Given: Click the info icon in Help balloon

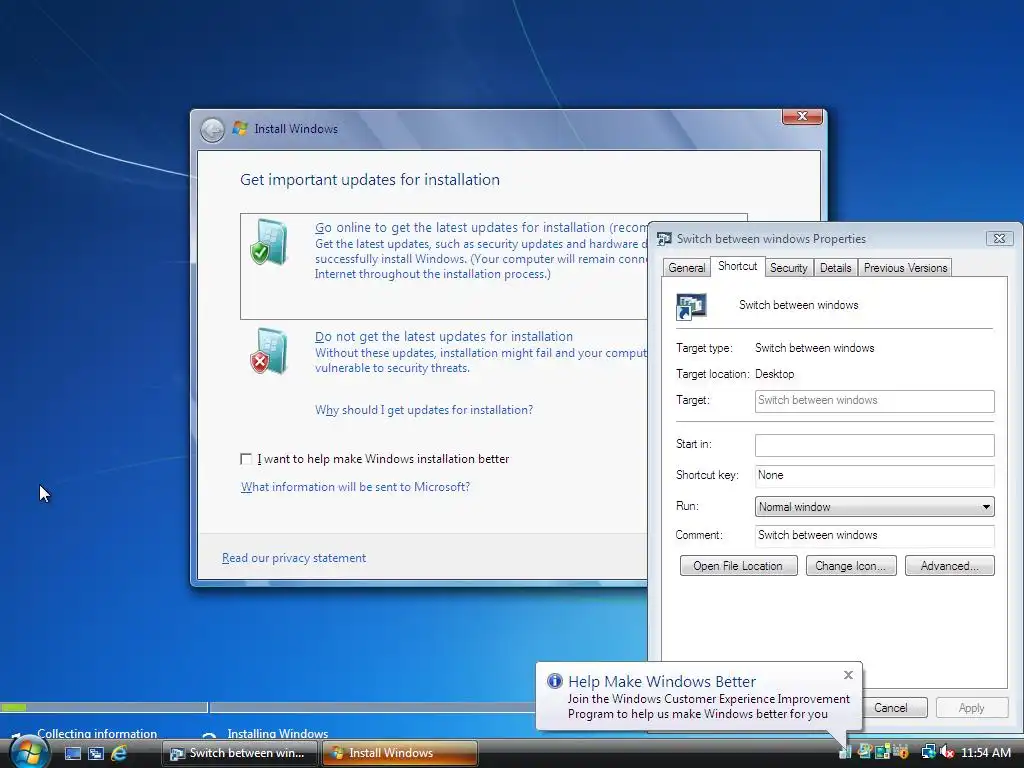Looking at the screenshot, I should coord(554,680).
